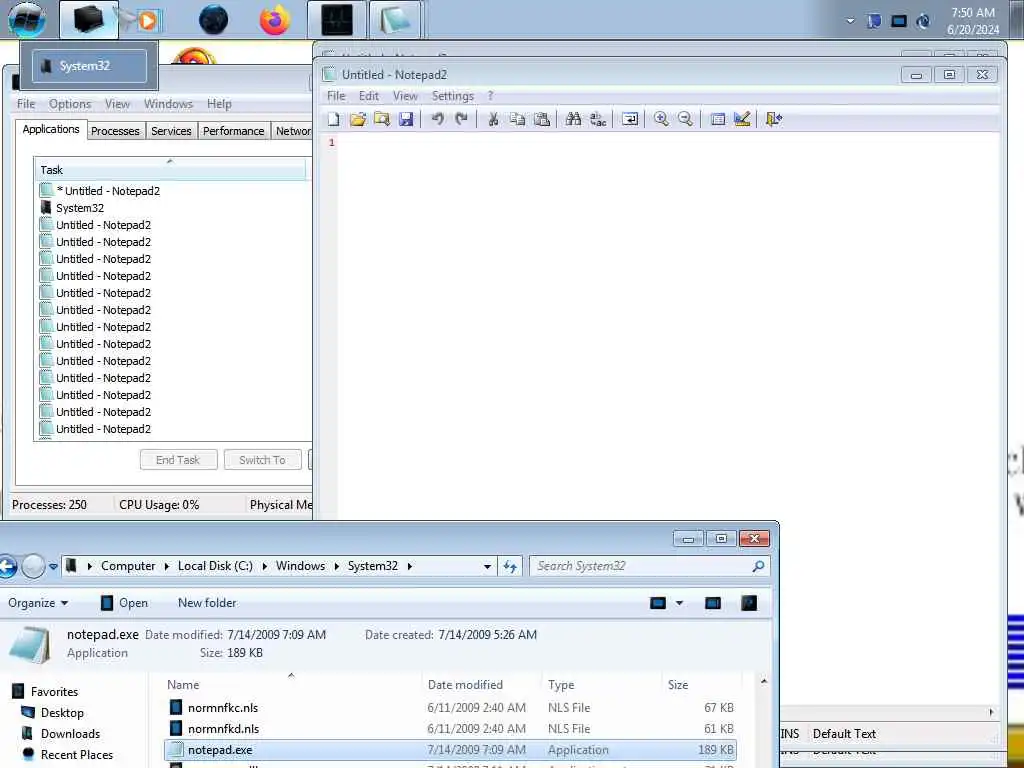Open Notepad2 File menu

coord(336,96)
